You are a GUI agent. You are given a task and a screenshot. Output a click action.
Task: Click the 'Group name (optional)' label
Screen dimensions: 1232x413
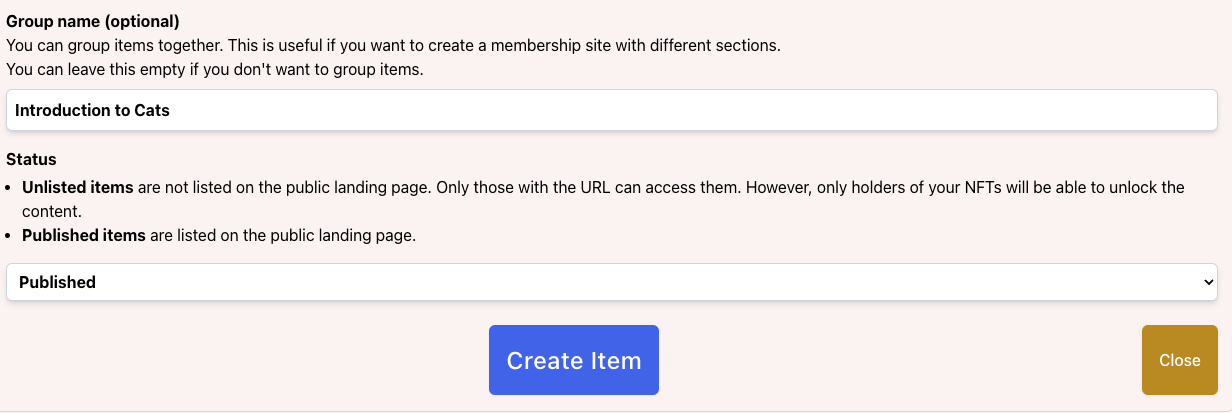pos(93,21)
